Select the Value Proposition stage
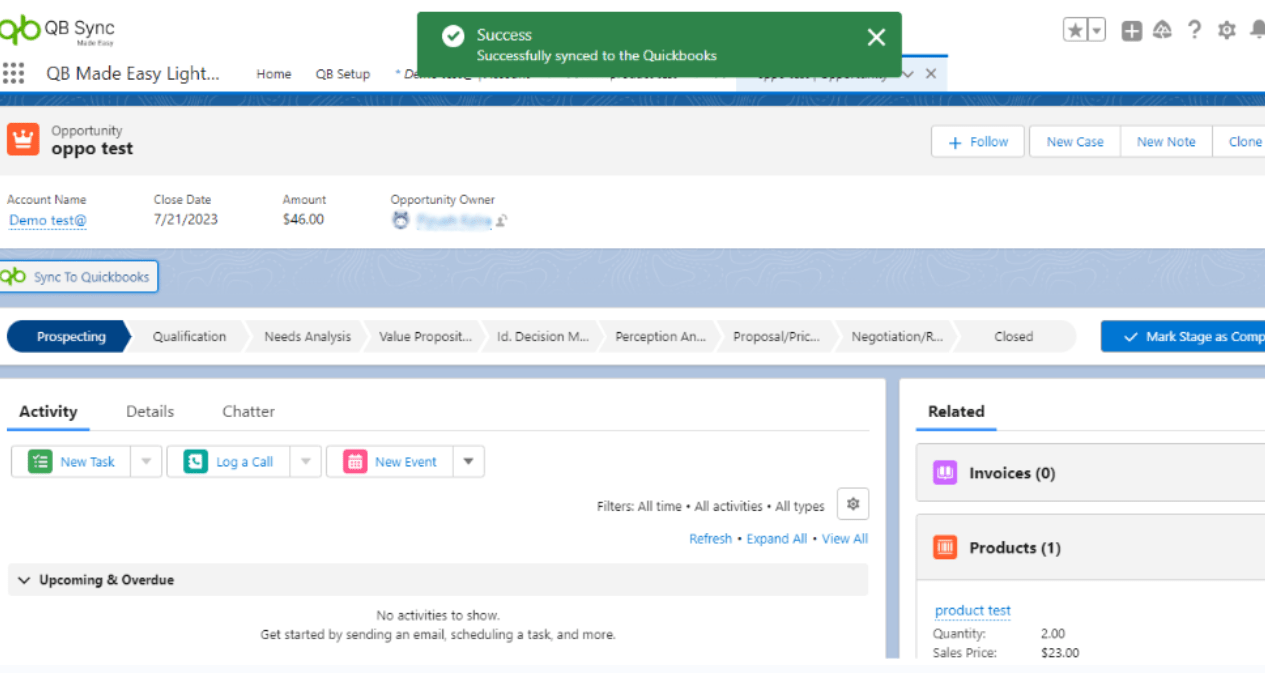 click(425, 337)
